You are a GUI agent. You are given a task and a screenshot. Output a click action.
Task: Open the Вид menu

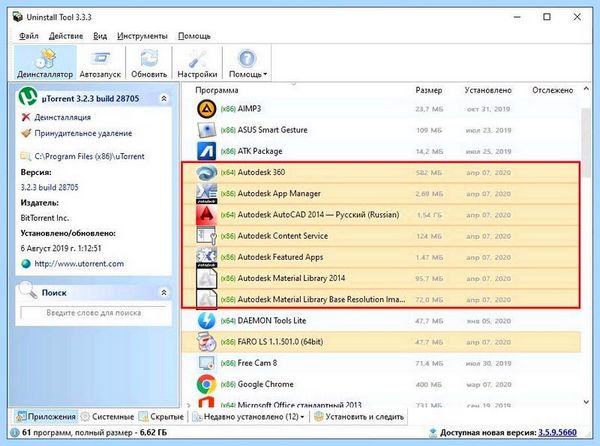pos(100,36)
